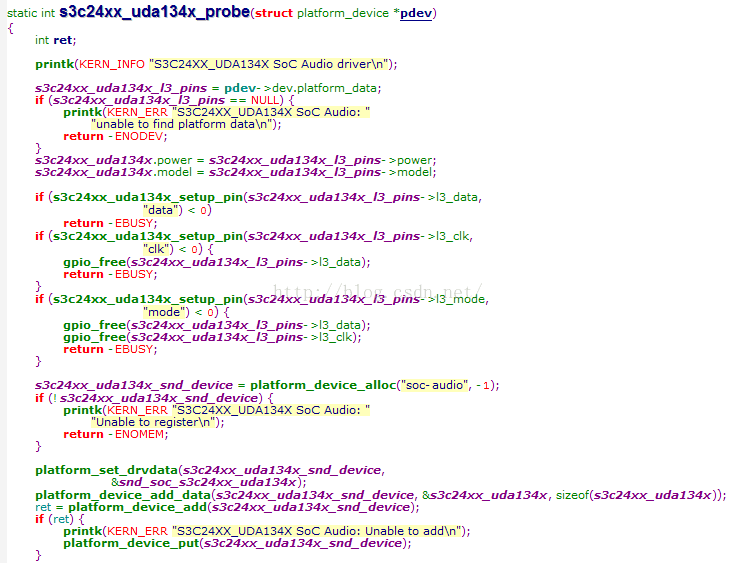737x563 pixels.
Task: Click '&snd_soc_s3c24xx_uda134x' argument
Action: (206, 482)
